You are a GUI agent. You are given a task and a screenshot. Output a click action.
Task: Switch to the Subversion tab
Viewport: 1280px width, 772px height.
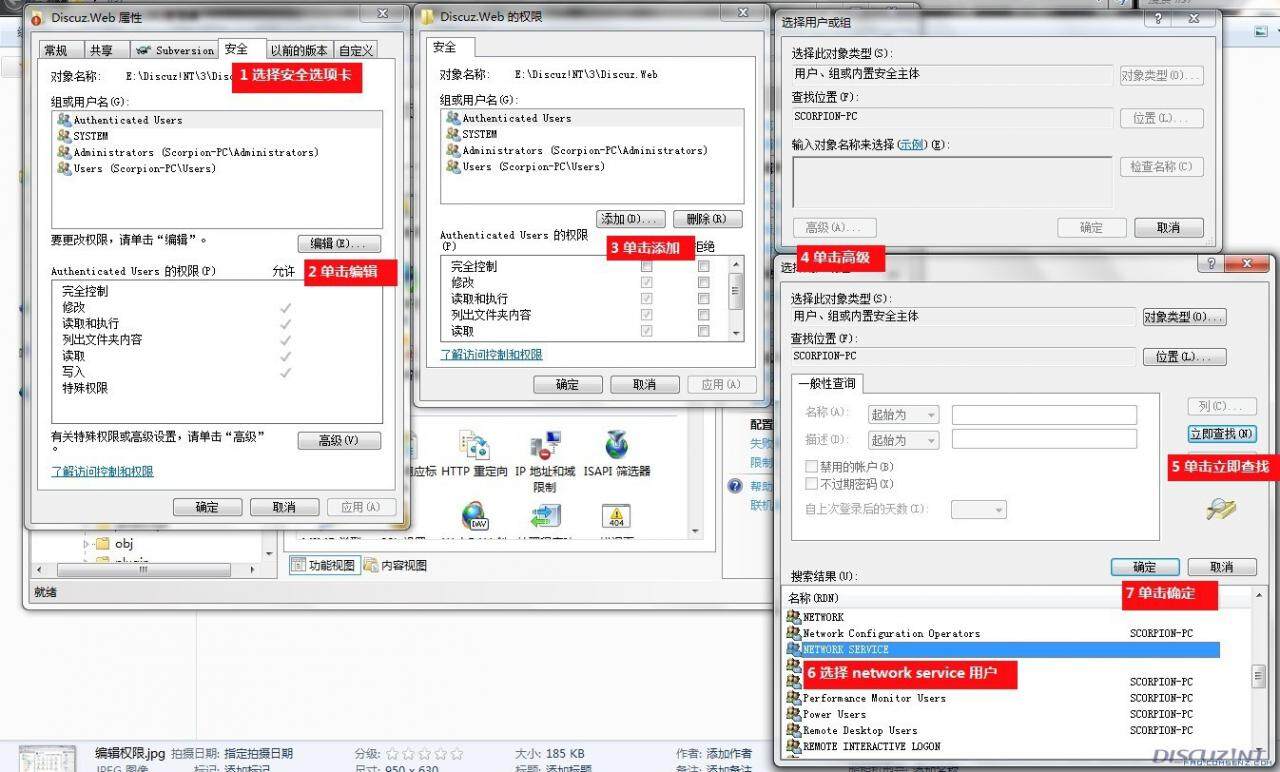(175, 51)
